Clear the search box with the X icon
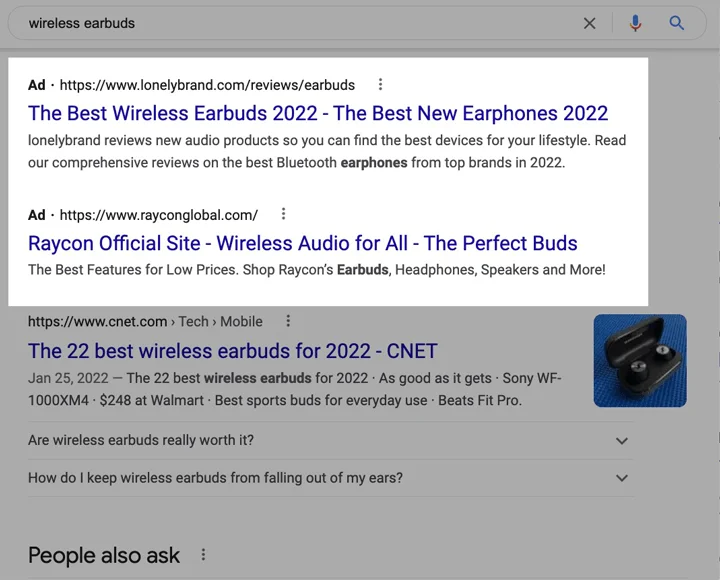 590,23
